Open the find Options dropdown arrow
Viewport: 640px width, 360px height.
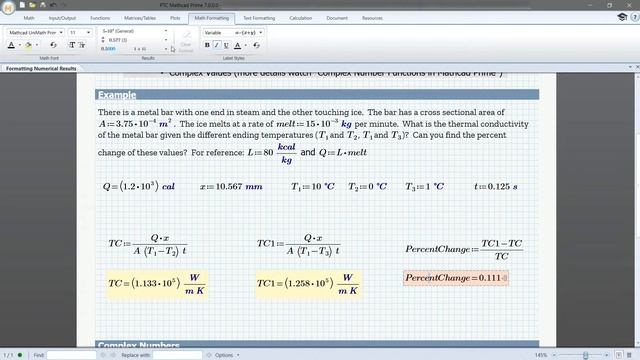tap(238, 355)
